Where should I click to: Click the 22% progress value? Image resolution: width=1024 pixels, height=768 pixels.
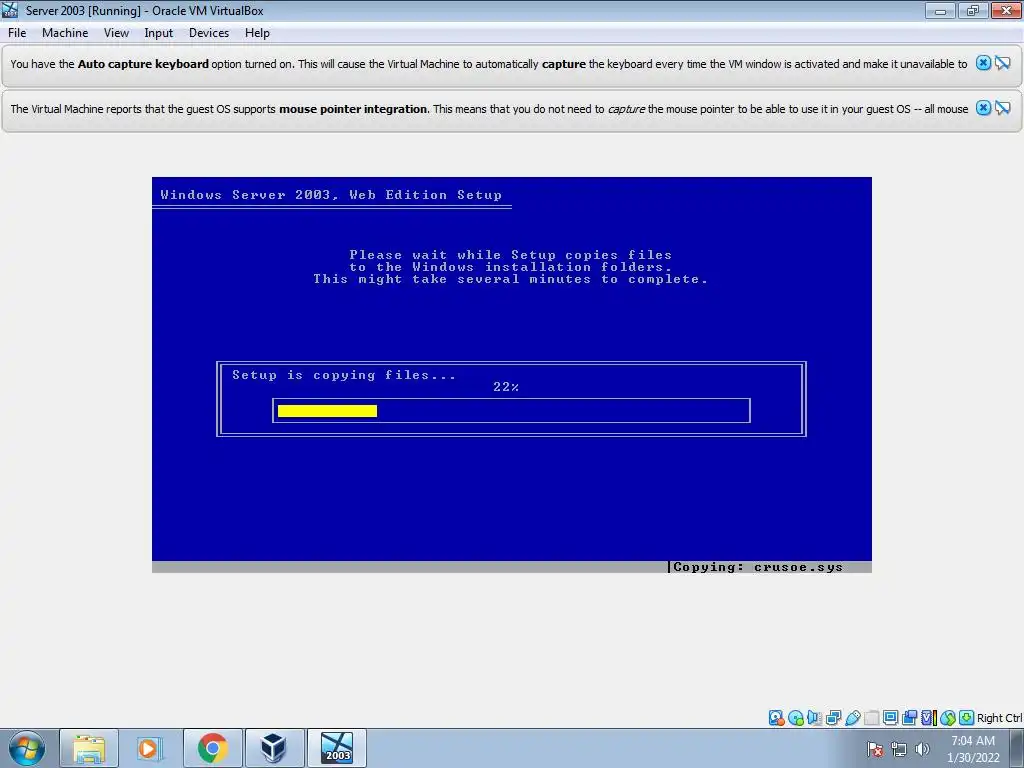(506, 387)
